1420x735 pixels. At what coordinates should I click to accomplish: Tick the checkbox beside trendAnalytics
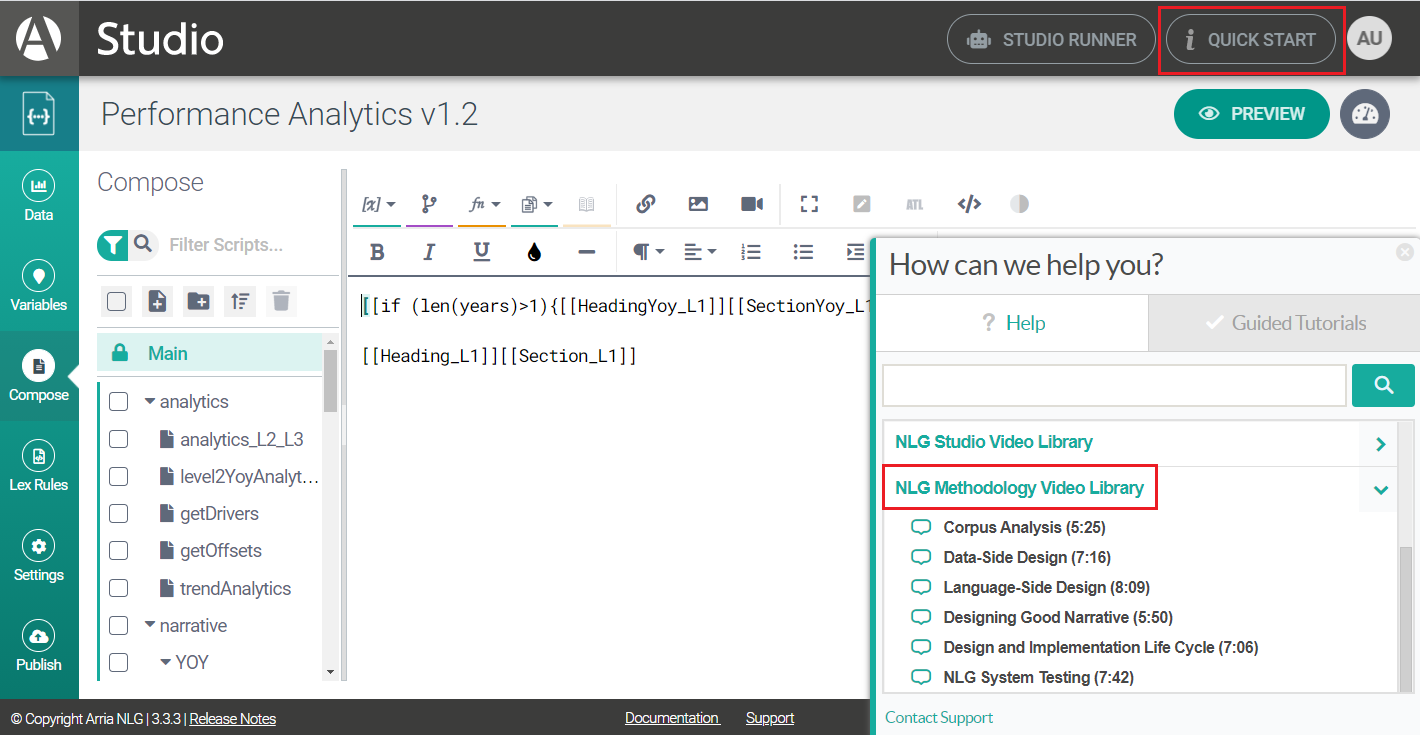coord(118,588)
